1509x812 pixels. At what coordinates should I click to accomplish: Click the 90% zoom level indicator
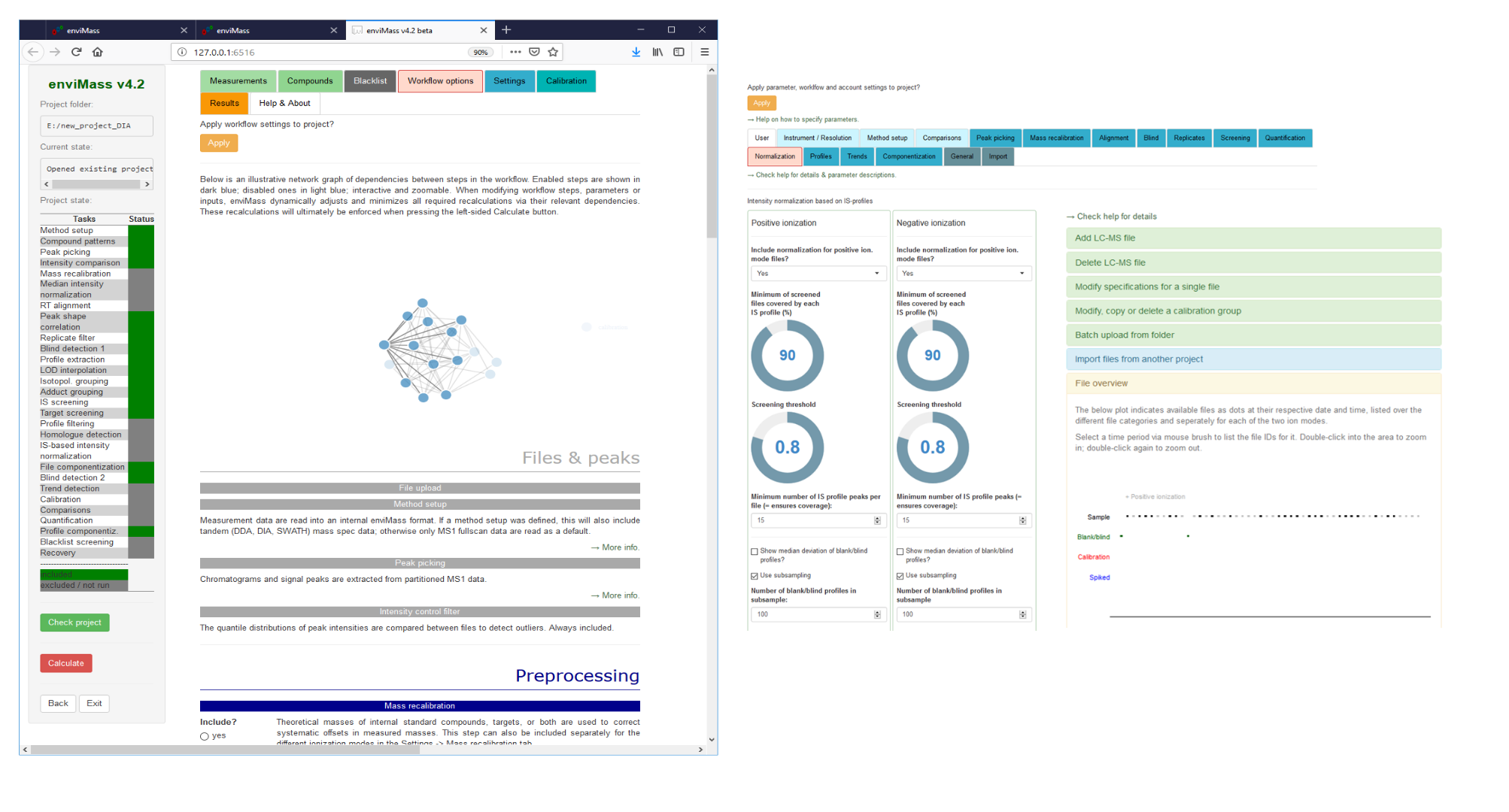click(481, 53)
